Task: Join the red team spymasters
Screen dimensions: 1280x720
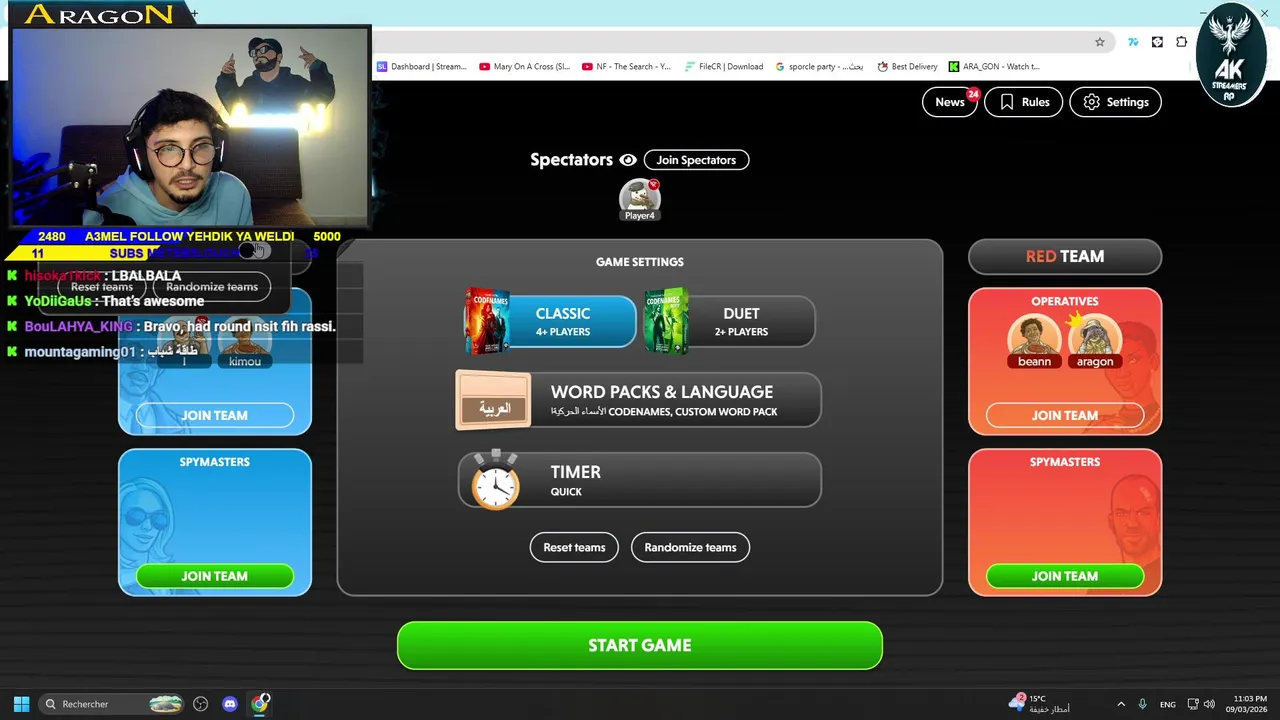Action: tap(1065, 576)
